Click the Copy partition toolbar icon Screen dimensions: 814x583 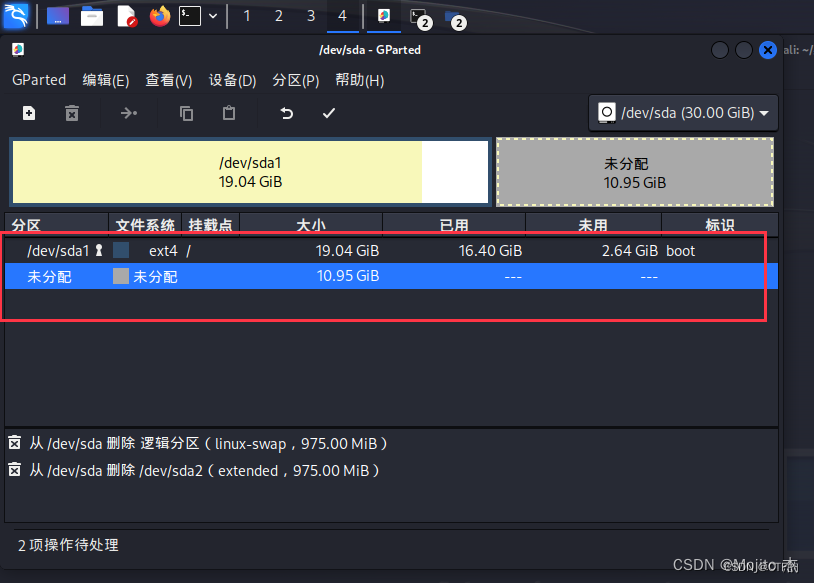[186, 113]
